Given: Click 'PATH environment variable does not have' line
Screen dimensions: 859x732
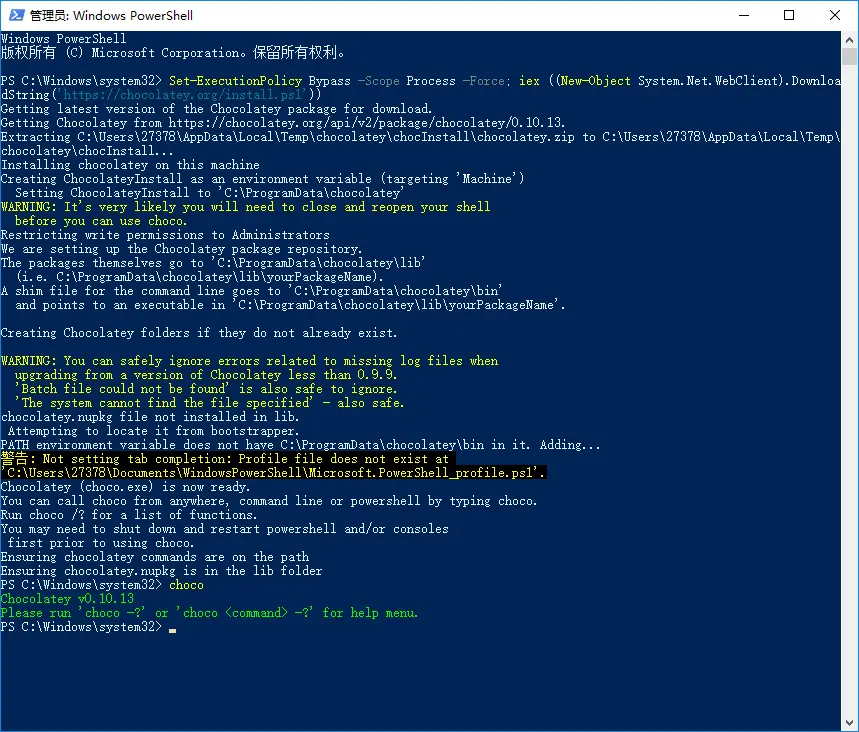Looking at the screenshot, I should coord(300,445).
